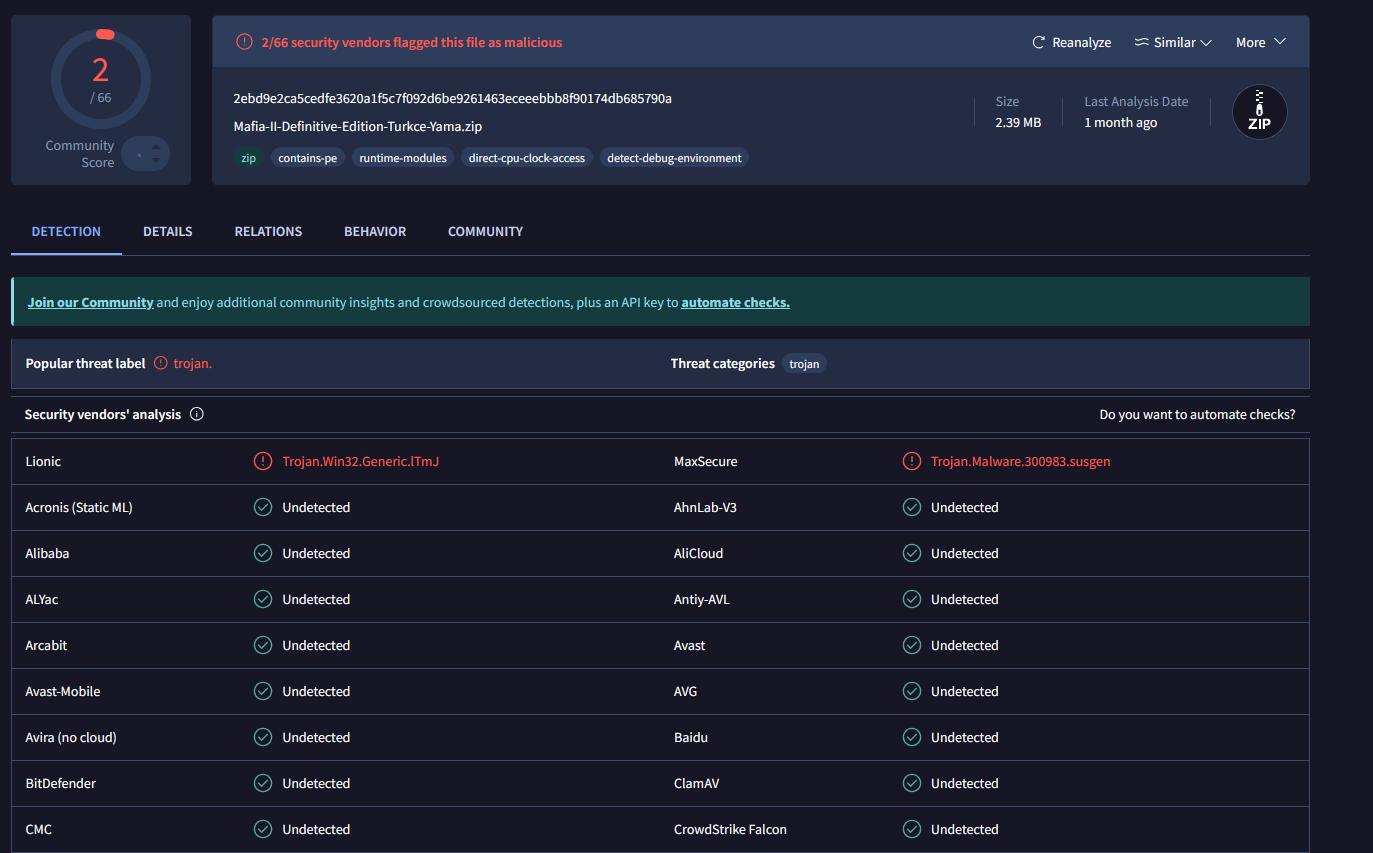Click the green check icon for Alibaba
This screenshot has width=1373, height=853.
[x=263, y=553]
